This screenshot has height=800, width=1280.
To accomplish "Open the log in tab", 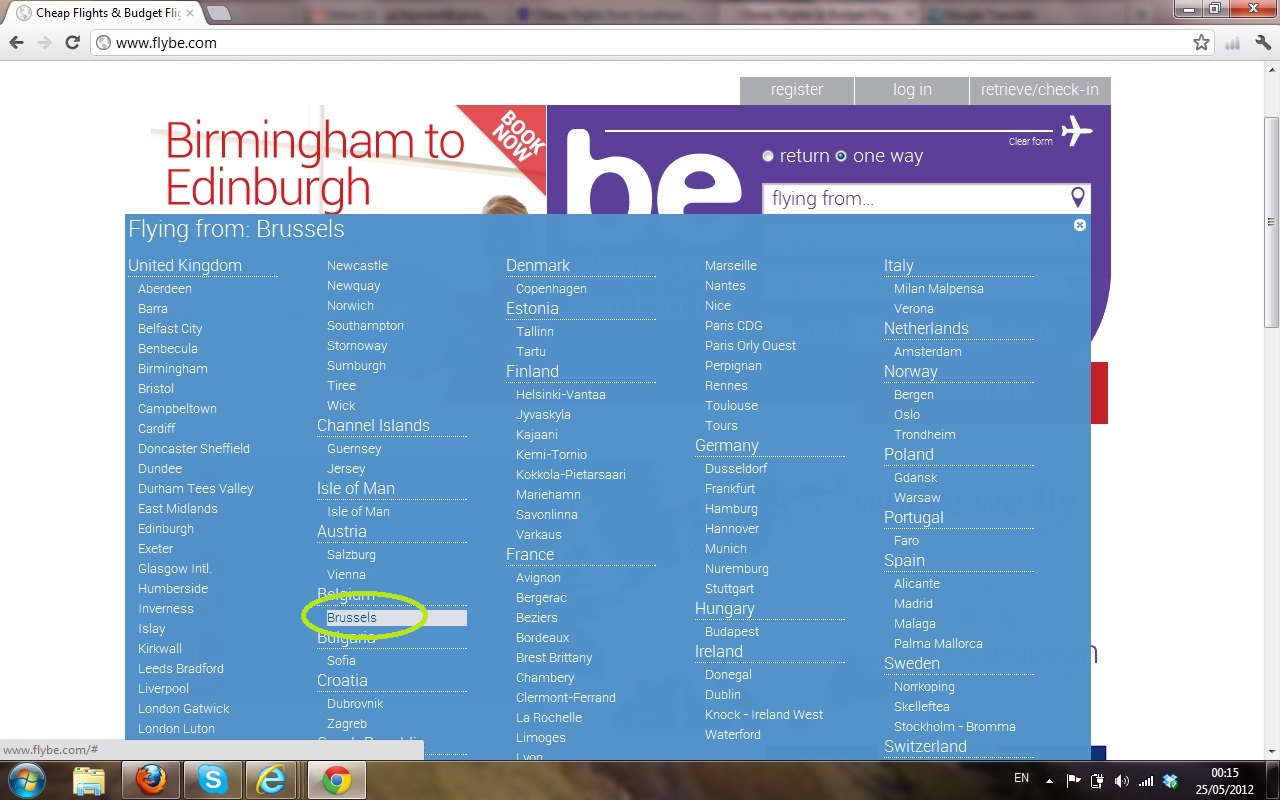I will point(911,90).
